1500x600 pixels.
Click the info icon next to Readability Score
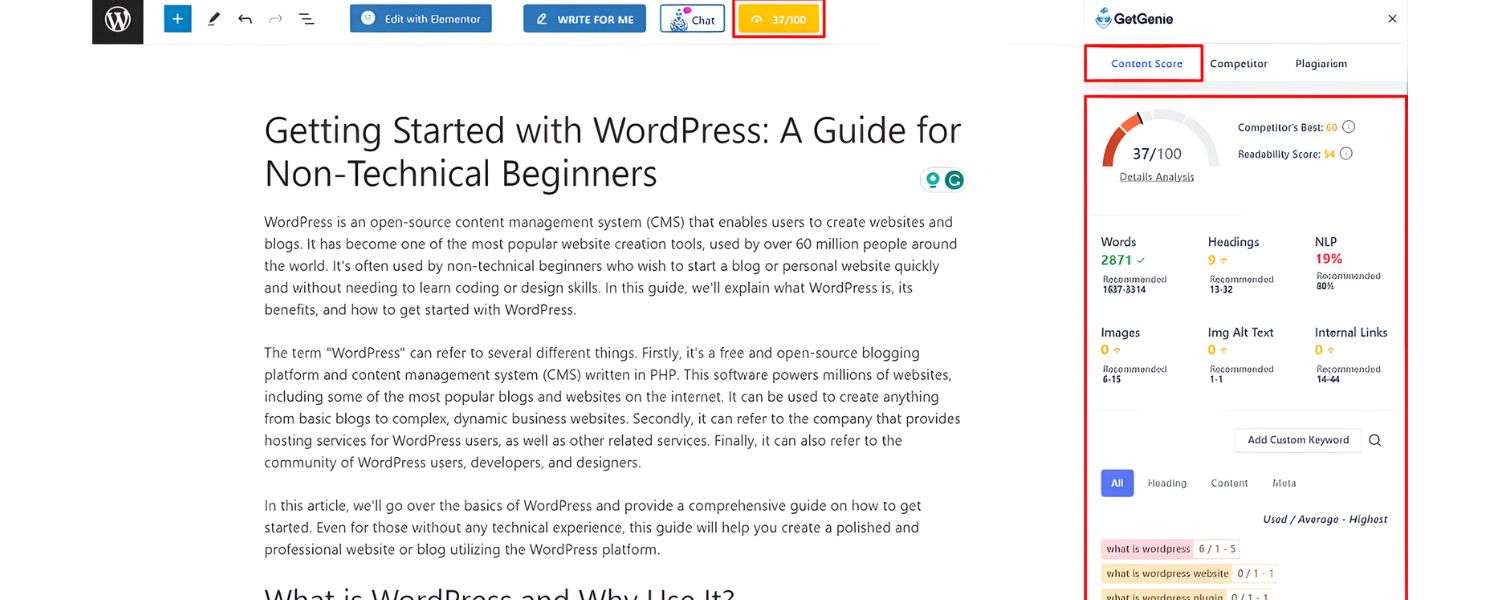[1344, 153]
